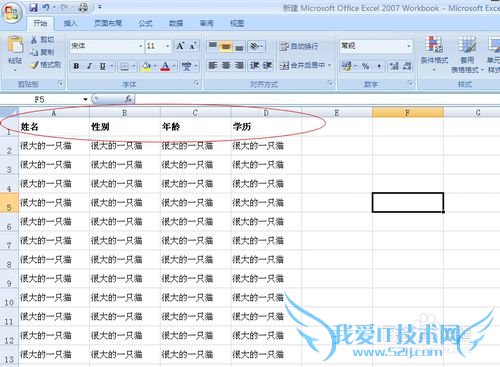The width and height of the screenshot is (500, 367).
Task: Open 条件格式 conditional formatting
Action: [x=434, y=54]
